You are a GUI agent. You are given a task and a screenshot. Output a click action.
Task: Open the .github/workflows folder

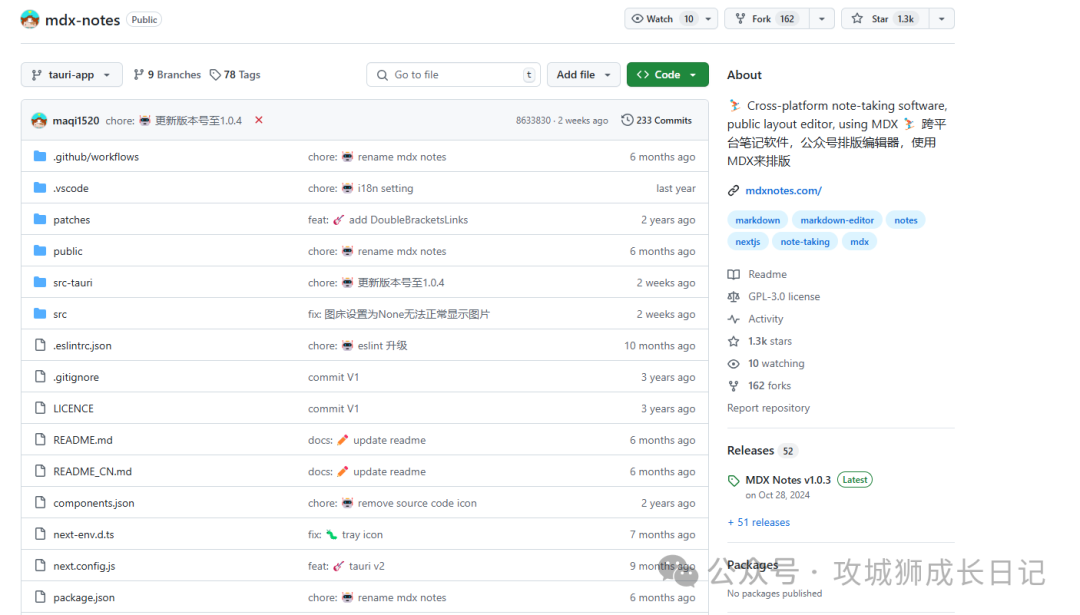tap(96, 157)
